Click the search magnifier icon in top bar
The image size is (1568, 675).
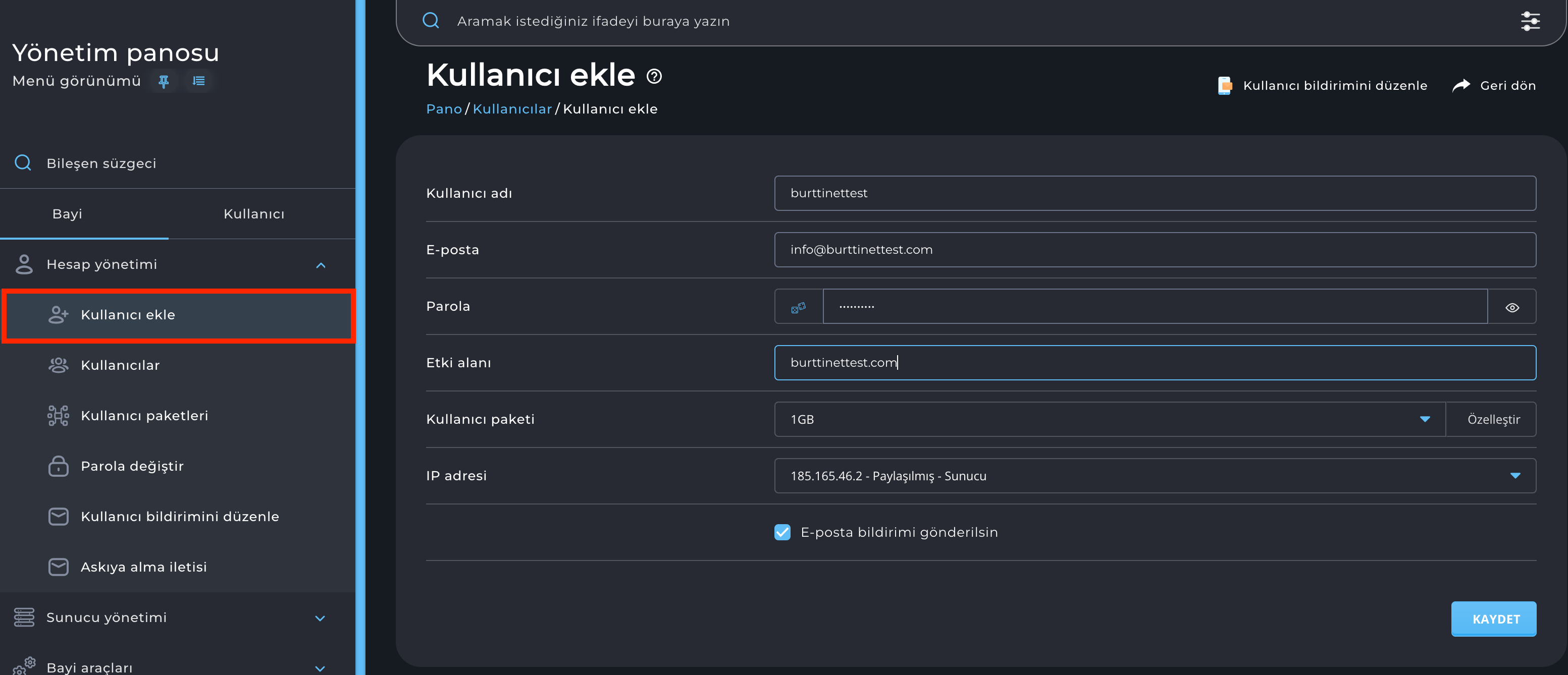click(430, 21)
